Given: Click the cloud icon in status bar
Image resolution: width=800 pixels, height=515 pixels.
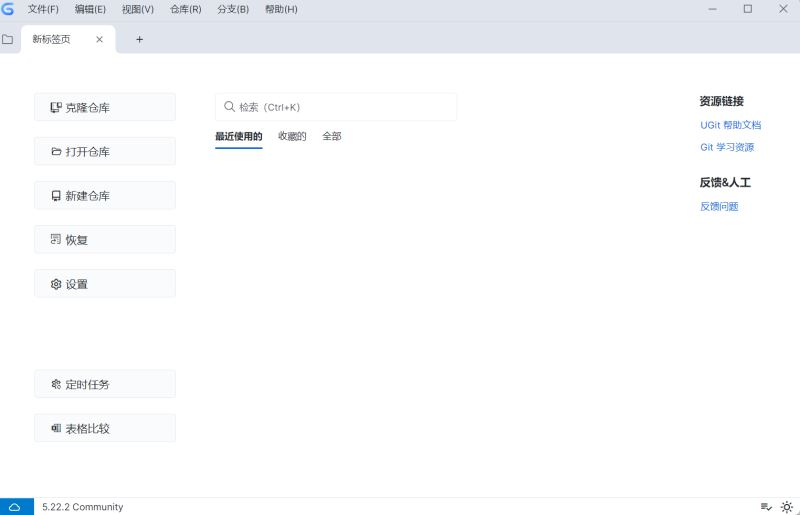Looking at the screenshot, I should [x=15, y=507].
